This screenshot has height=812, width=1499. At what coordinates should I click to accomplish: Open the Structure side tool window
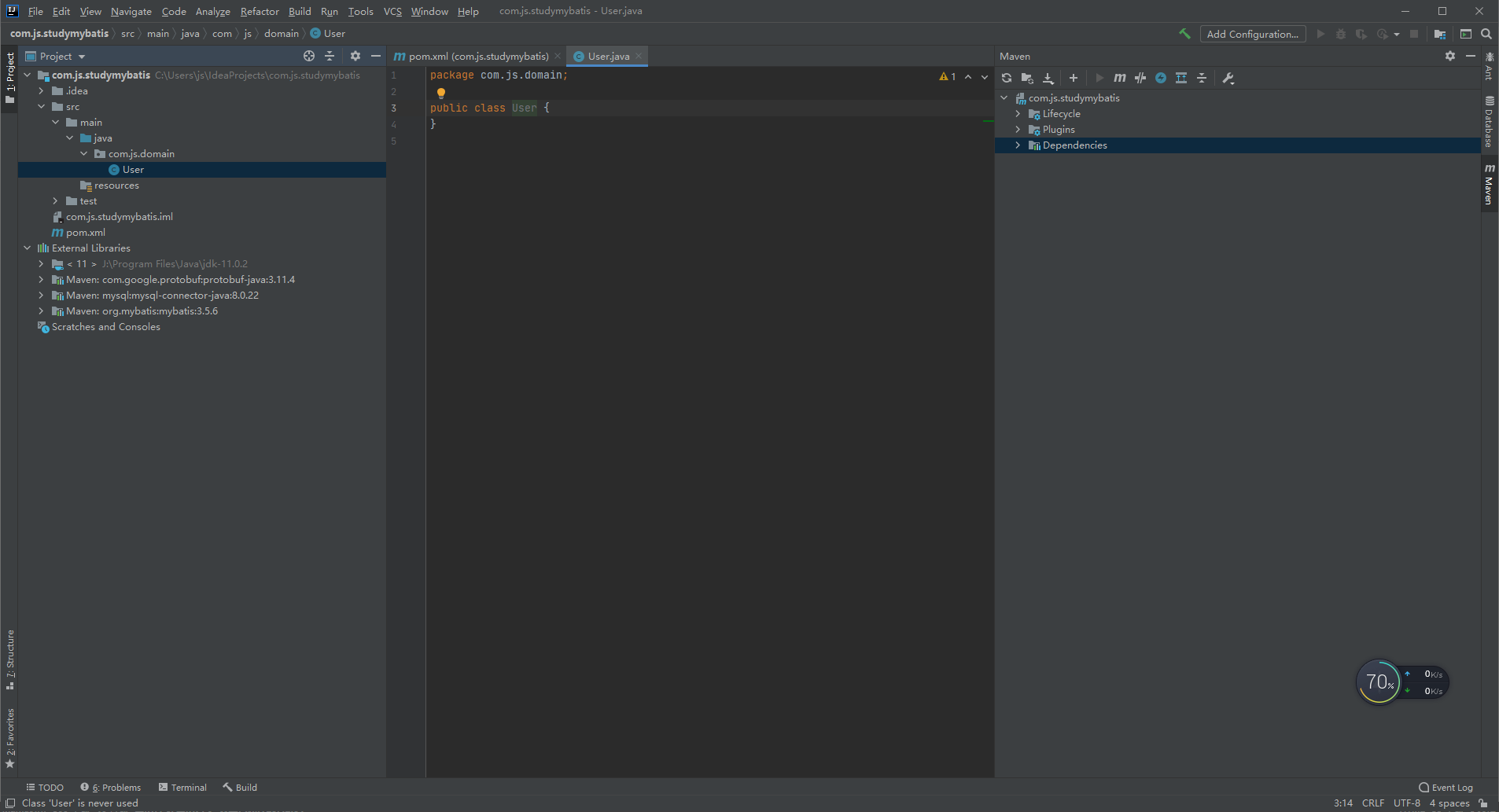9,660
